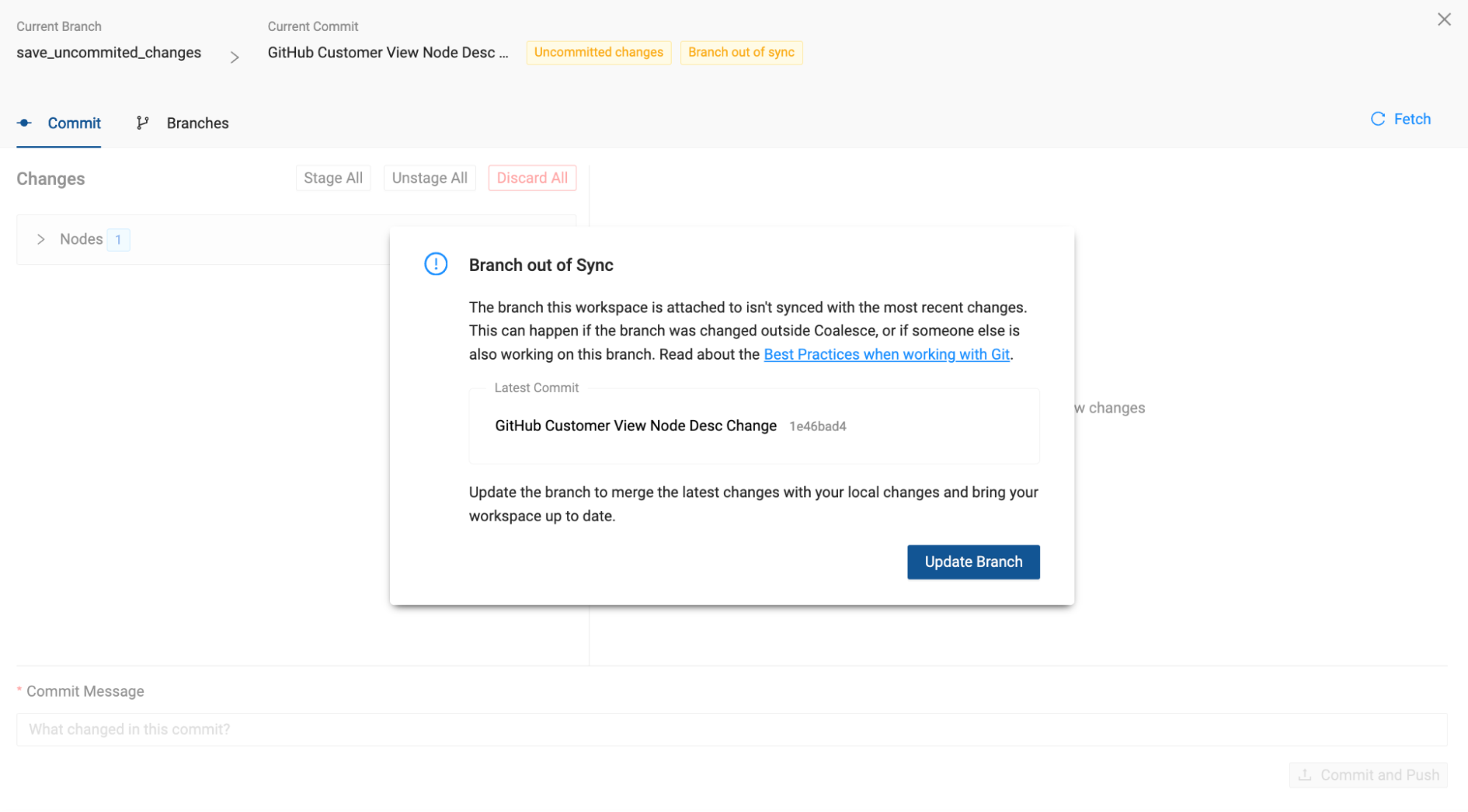
Task: Click the Current Commit label
Action: point(313,26)
